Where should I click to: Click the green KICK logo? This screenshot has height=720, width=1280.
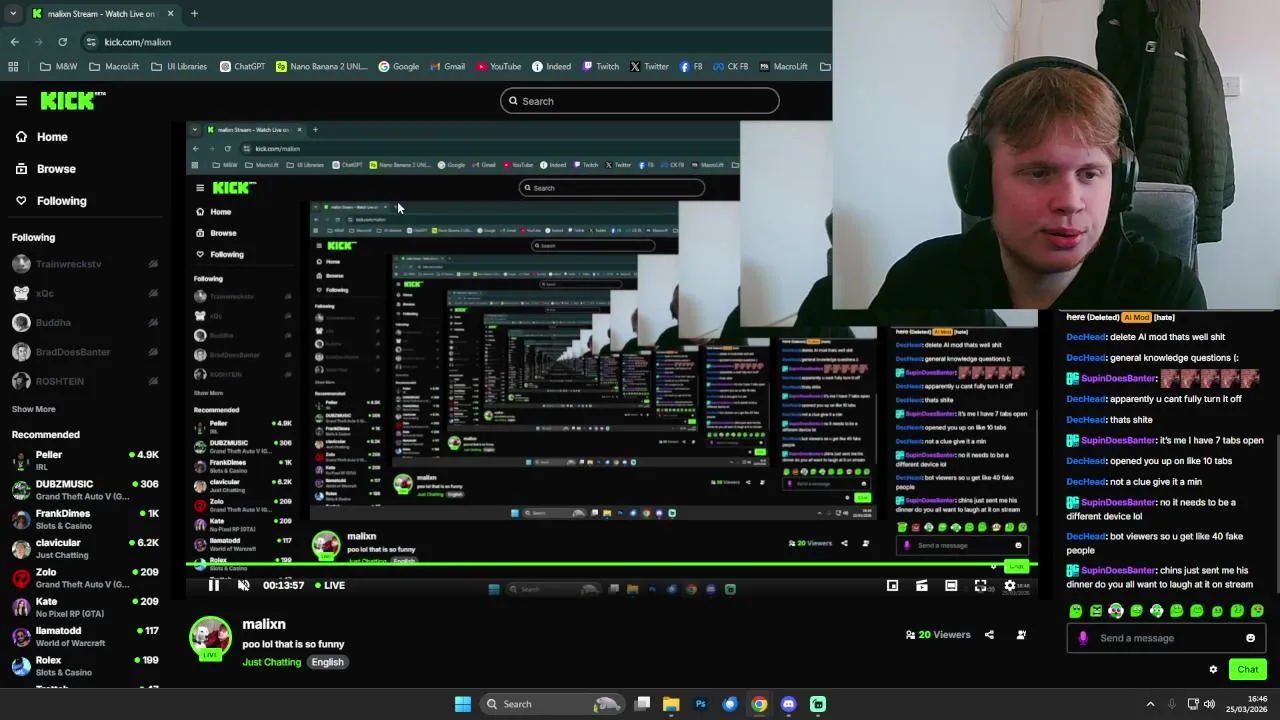[x=73, y=100]
